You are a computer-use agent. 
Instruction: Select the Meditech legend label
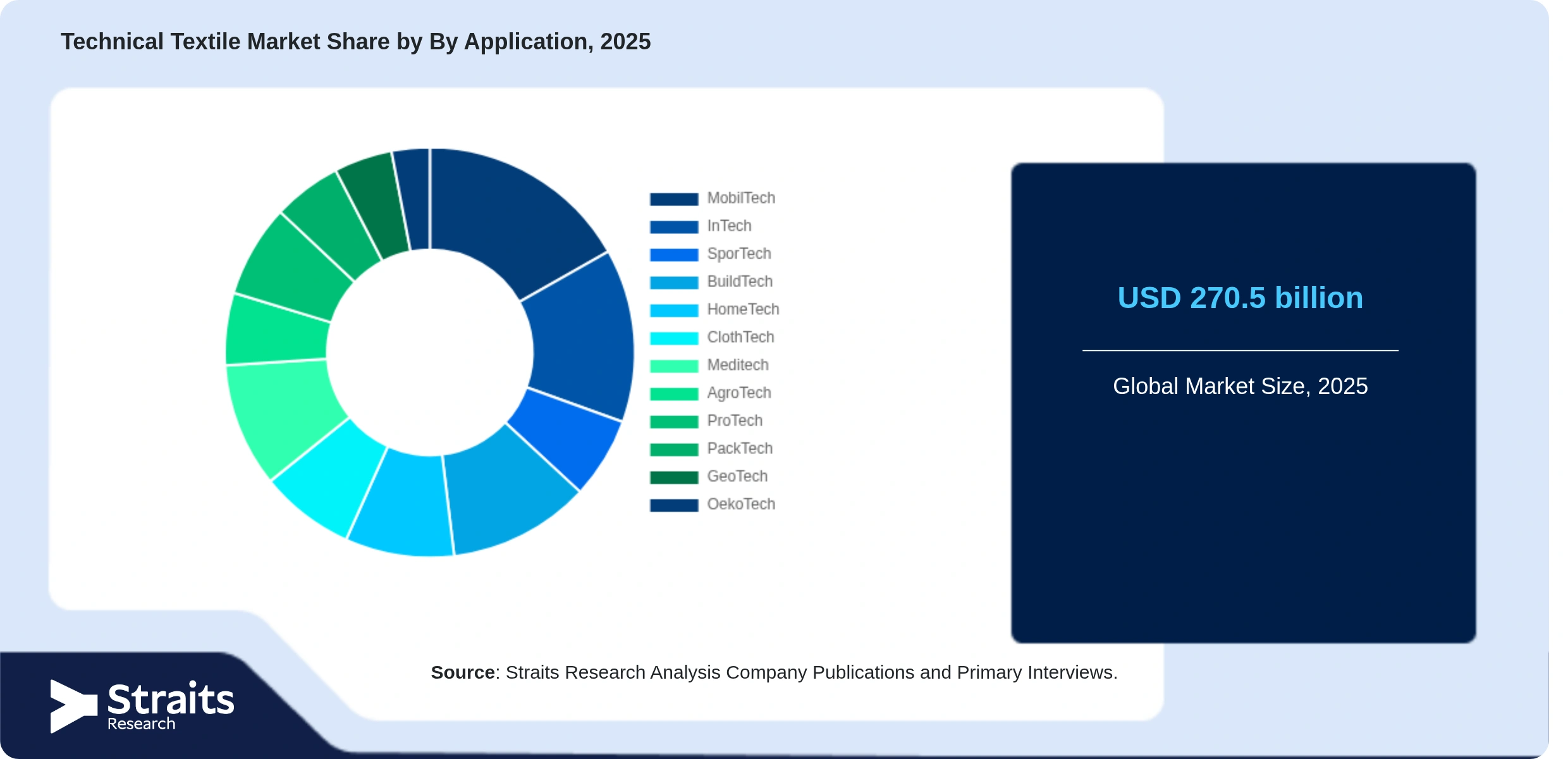[738, 365]
